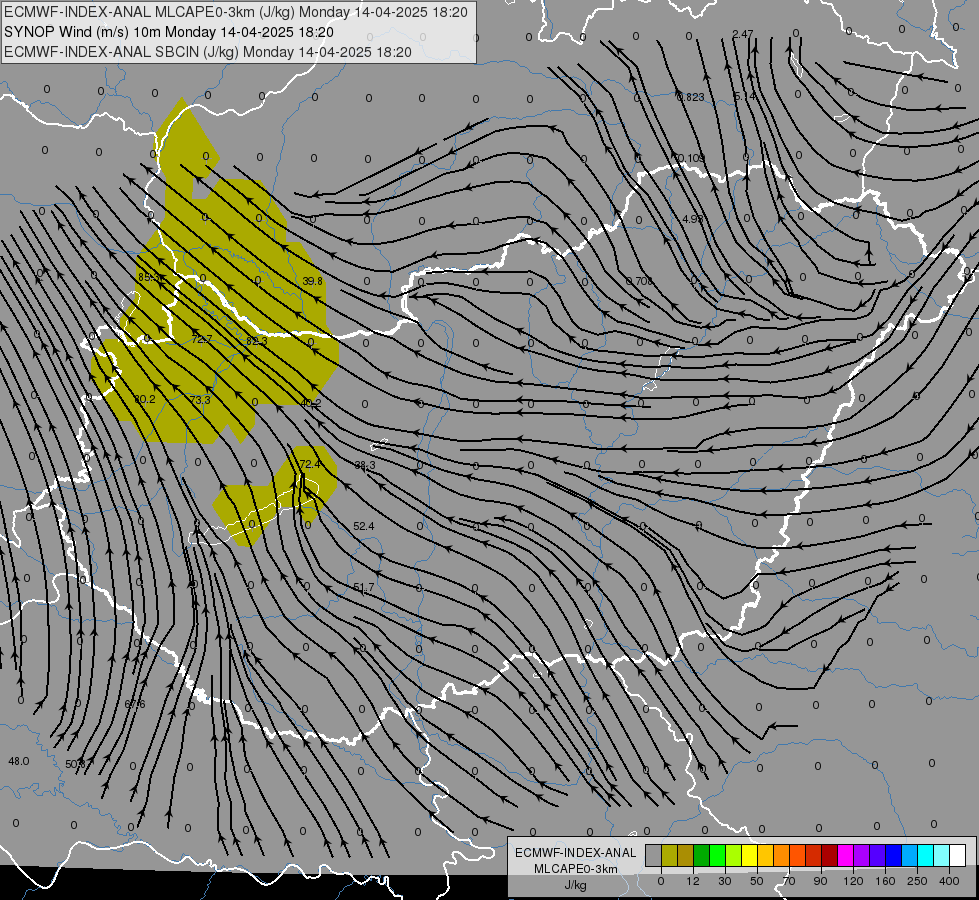Select the legend scale value '250'
Image resolution: width=979 pixels, height=900 pixels.
pos(917,881)
